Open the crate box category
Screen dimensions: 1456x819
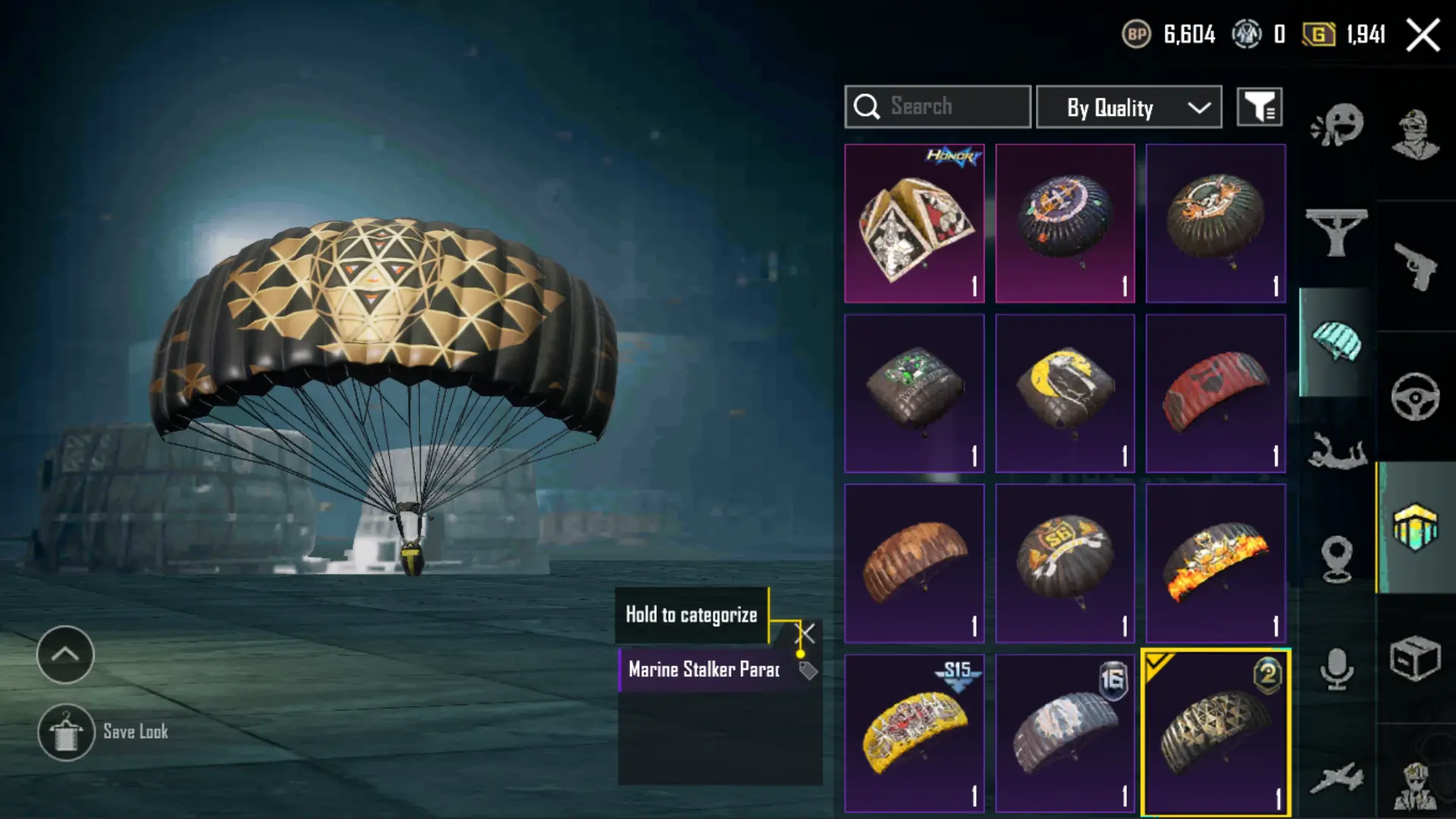click(x=1415, y=658)
